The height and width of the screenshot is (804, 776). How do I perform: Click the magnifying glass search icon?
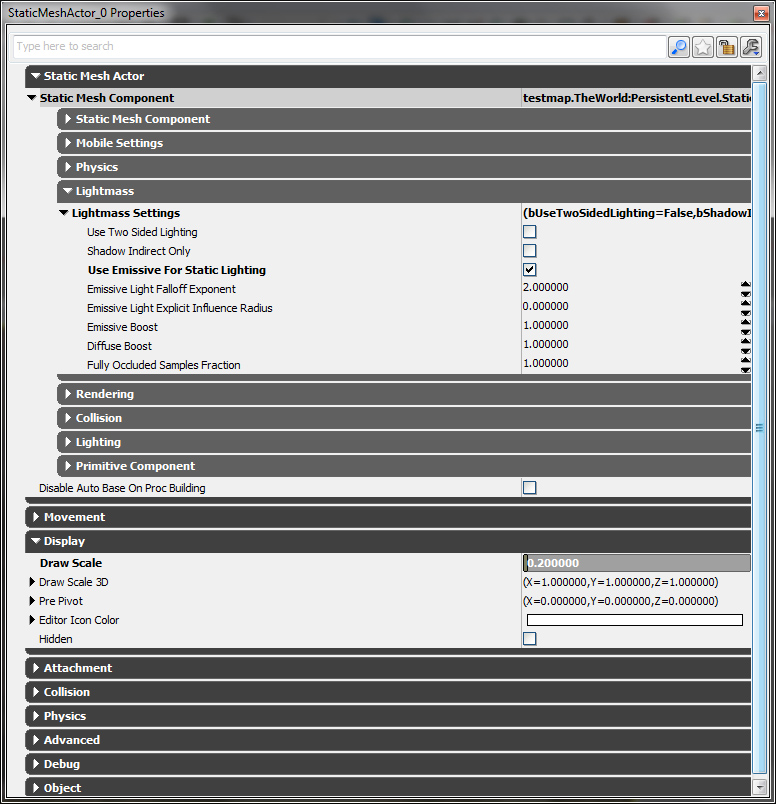coord(679,47)
